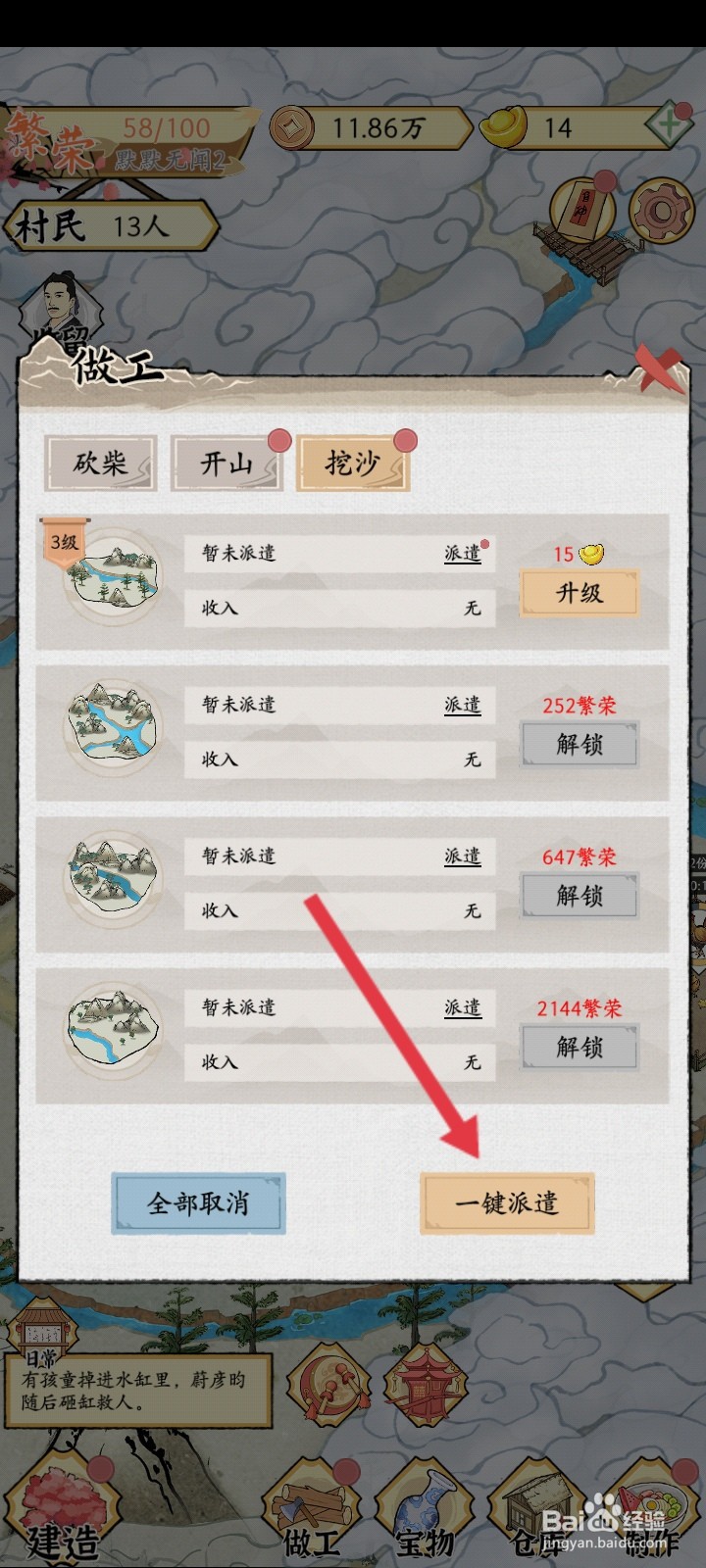Tap the green plus to add gold ingots
This screenshot has width=706, height=1568.
tap(669, 126)
